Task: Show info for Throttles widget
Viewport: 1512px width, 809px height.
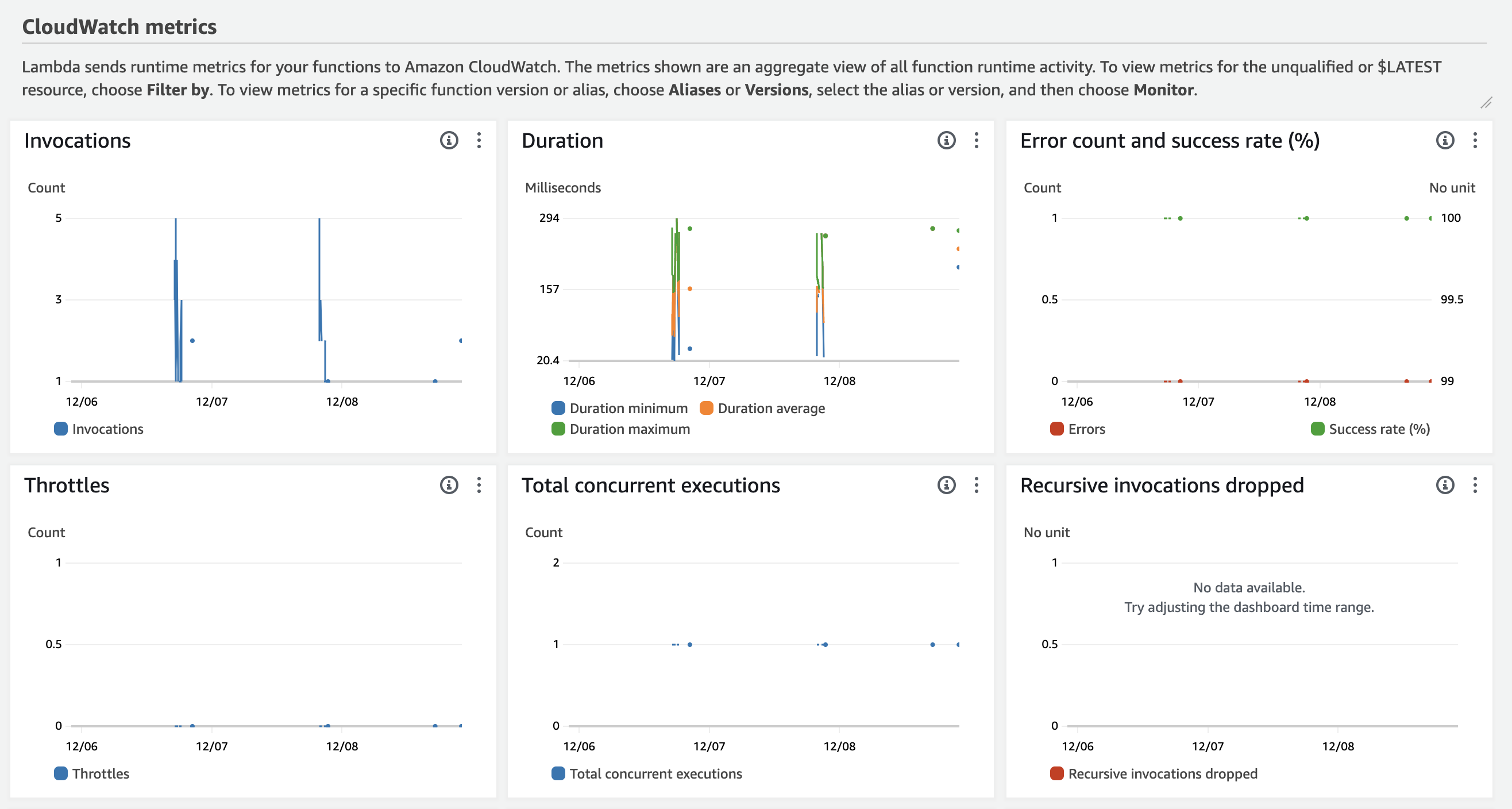Action: click(x=449, y=485)
